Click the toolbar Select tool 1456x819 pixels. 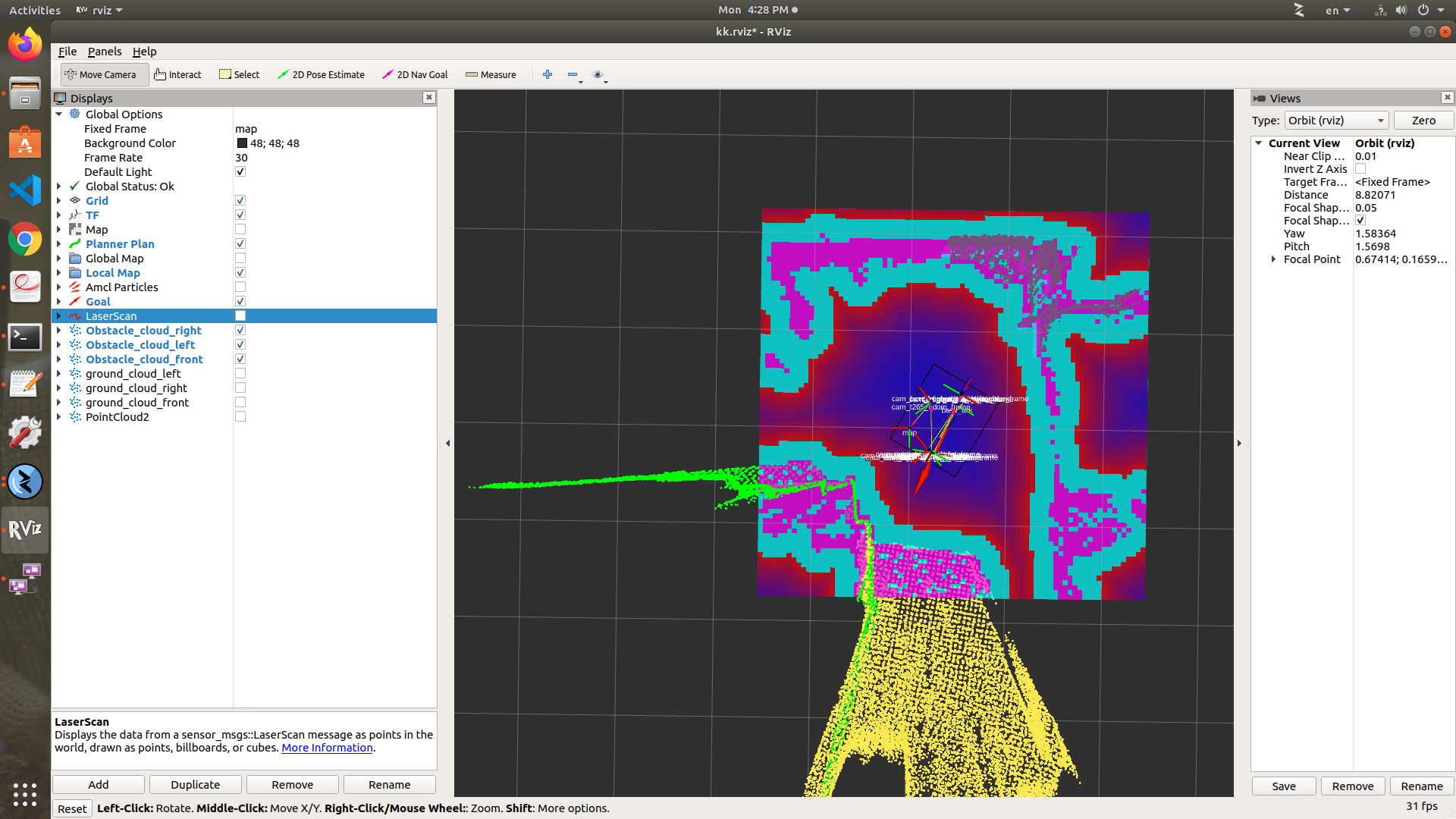[240, 74]
